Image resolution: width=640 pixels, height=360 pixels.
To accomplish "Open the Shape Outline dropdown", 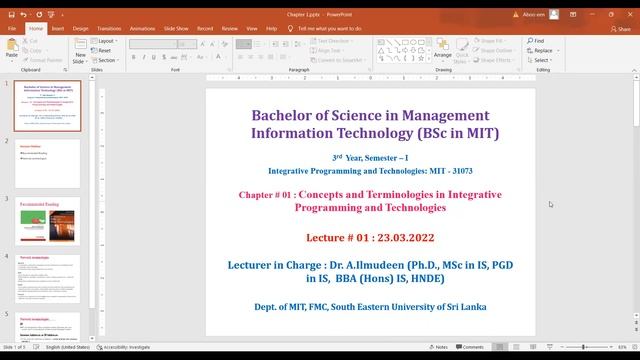I will (493, 51).
